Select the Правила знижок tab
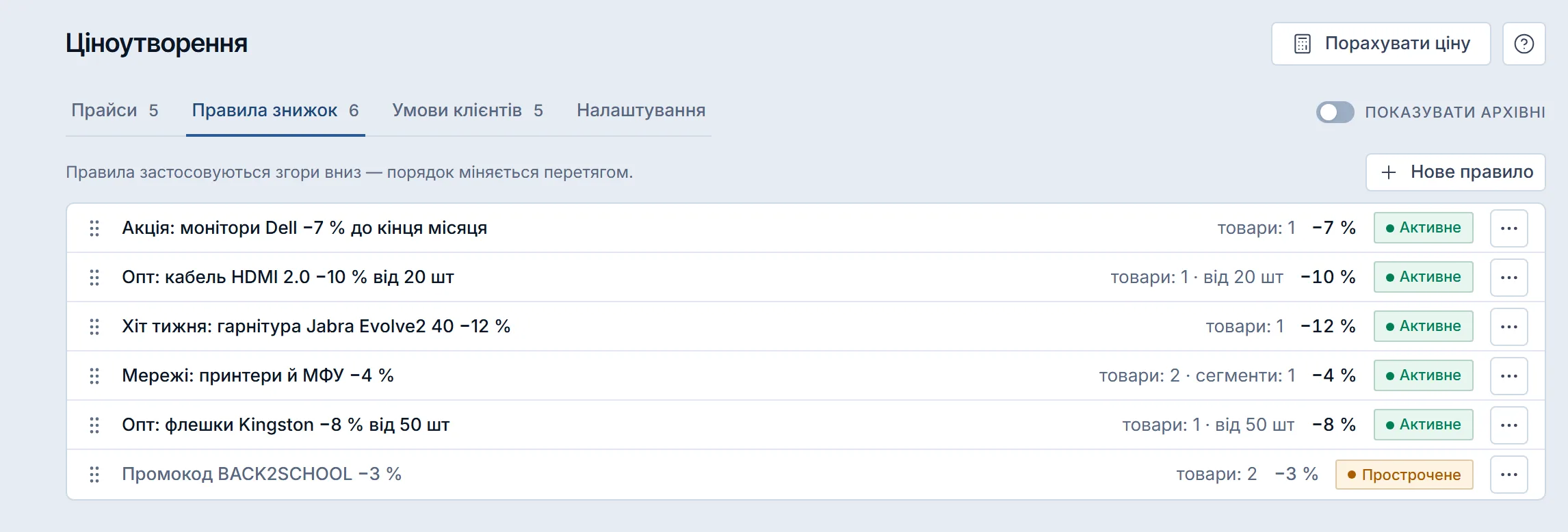 point(276,111)
